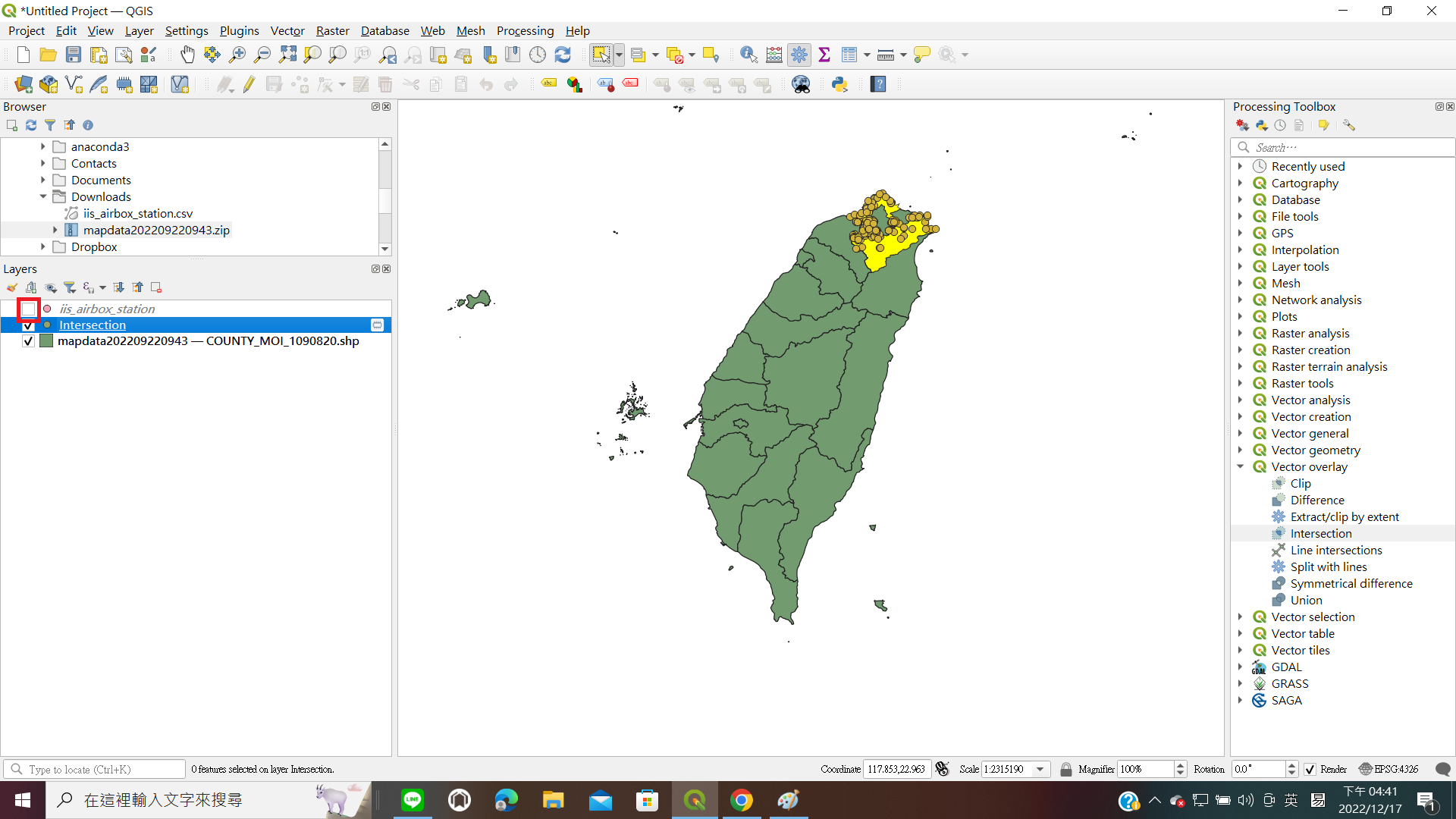Enable the iis_airbox_station layer checkbox

click(x=28, y=309)
